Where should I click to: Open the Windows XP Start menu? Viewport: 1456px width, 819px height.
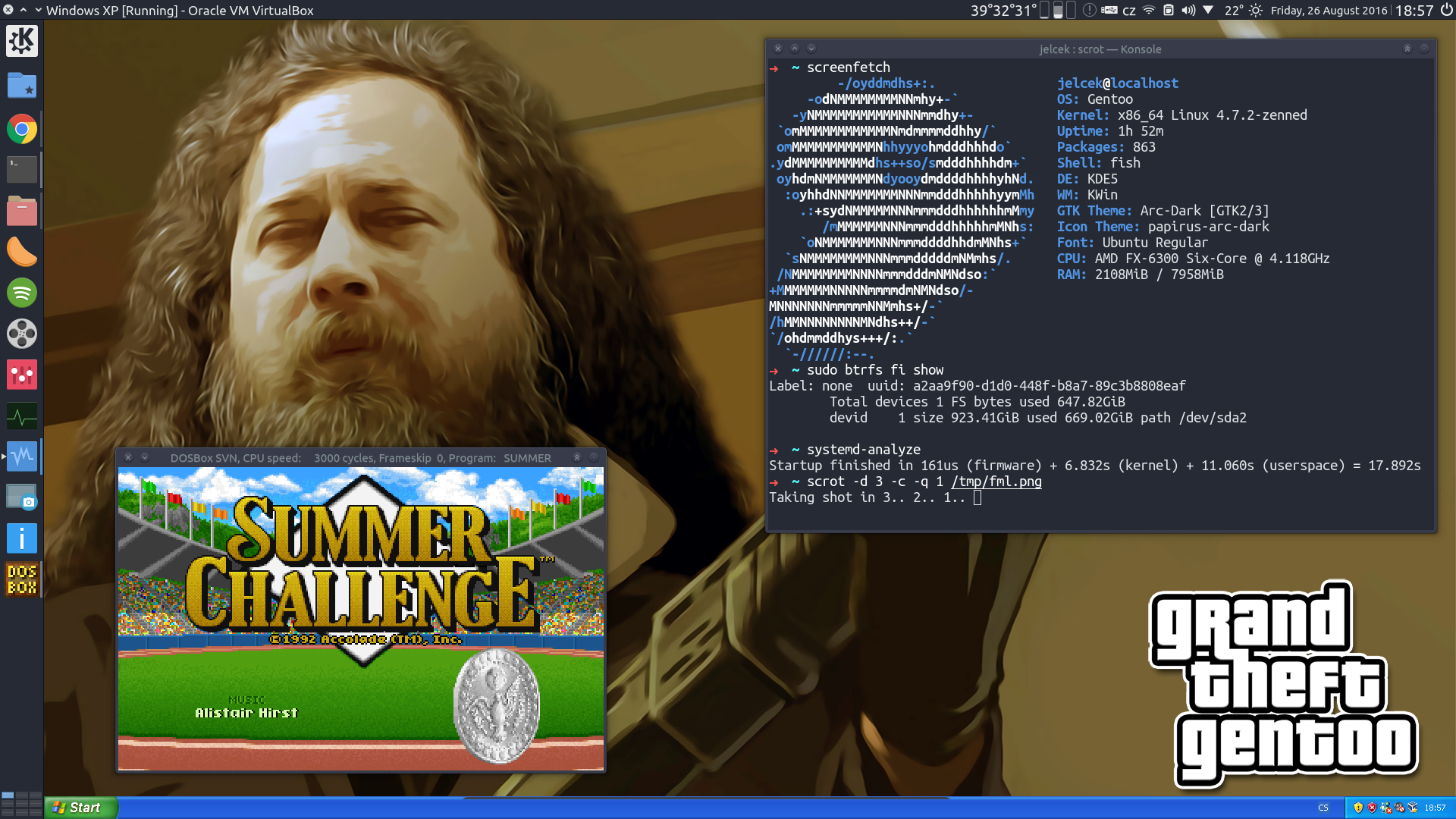[81, 808]
